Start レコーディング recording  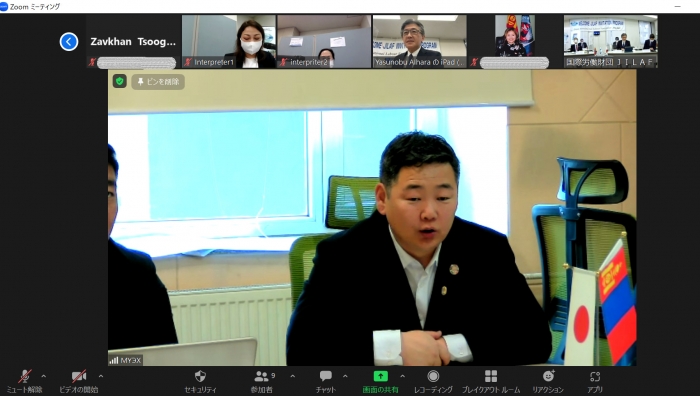(x=433, y=382)
